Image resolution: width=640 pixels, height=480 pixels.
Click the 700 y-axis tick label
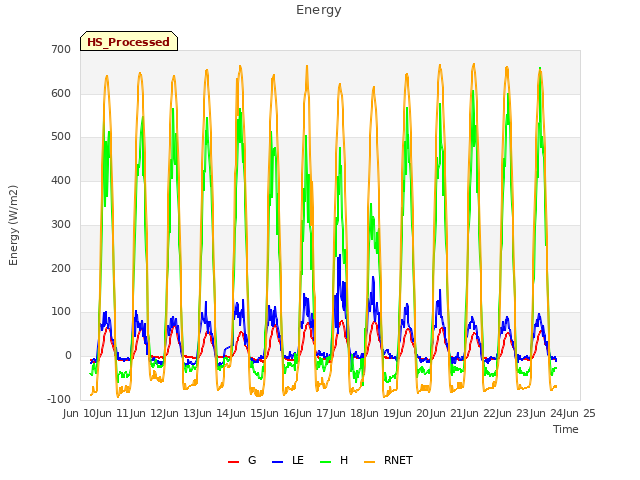(x=61, y=50)
